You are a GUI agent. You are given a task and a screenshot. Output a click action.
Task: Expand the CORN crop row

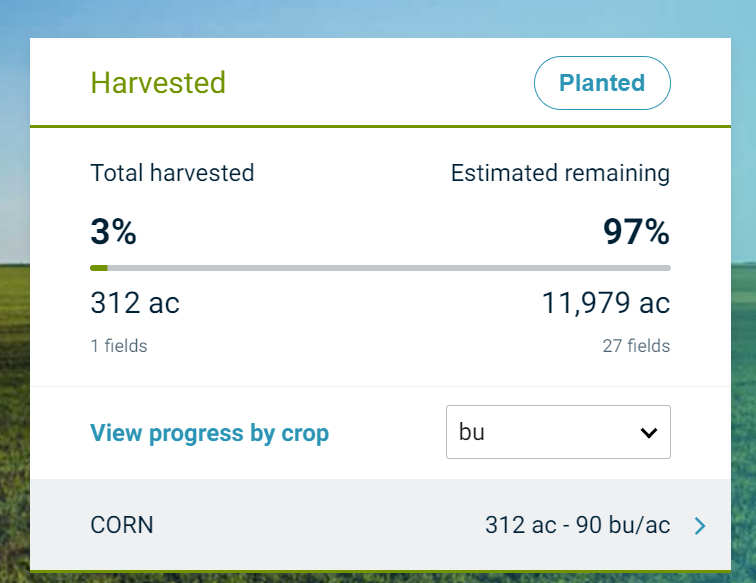click(380, 525)
